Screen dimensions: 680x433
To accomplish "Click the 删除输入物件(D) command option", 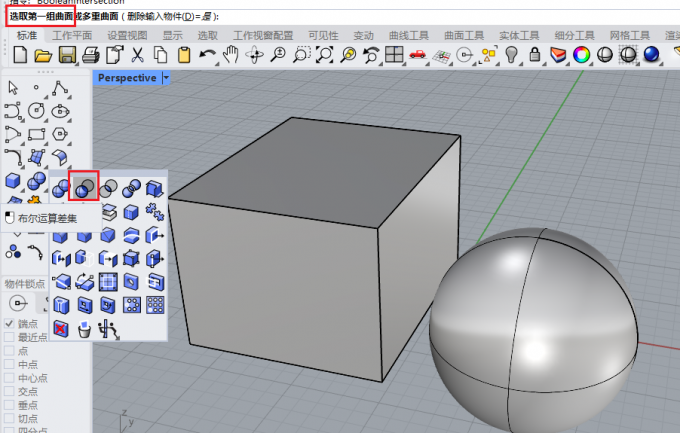I will [x=170, y=16].
